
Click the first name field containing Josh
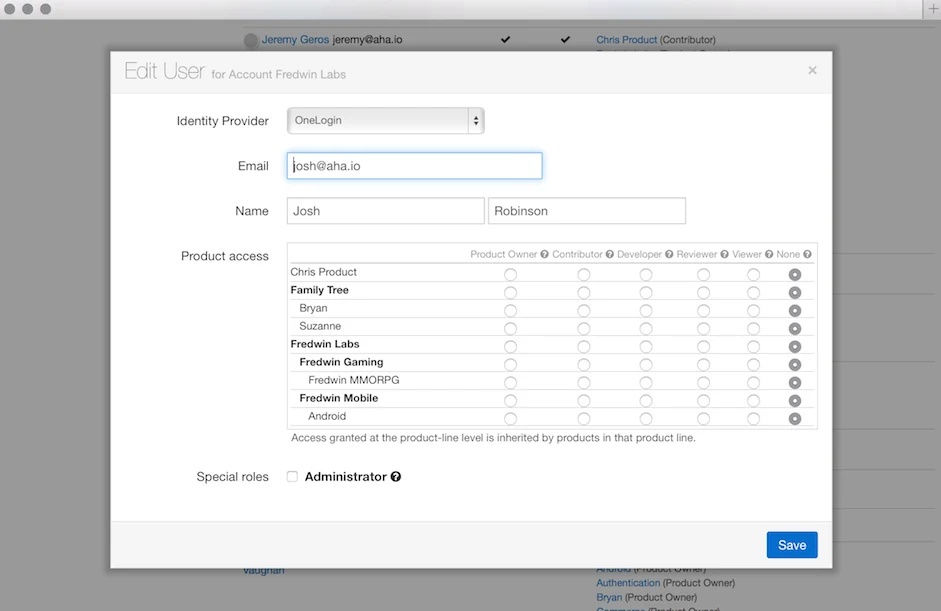pos(385,211)
